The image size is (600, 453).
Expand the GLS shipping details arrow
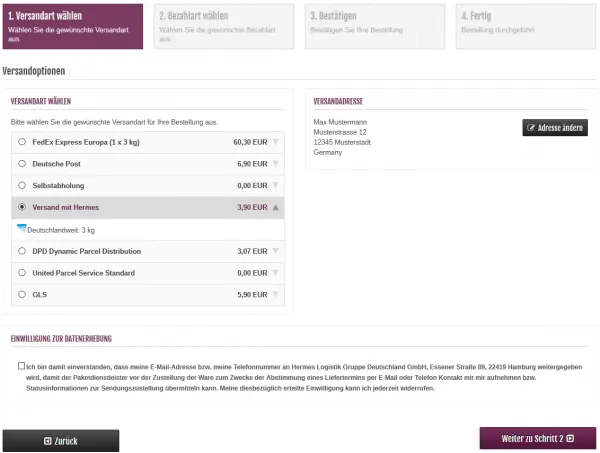tap(276, 295)
